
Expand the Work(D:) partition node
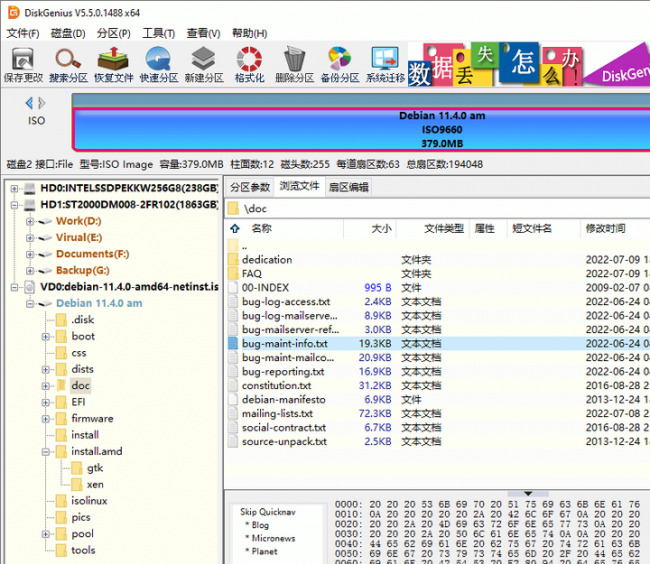pos(29,221)
